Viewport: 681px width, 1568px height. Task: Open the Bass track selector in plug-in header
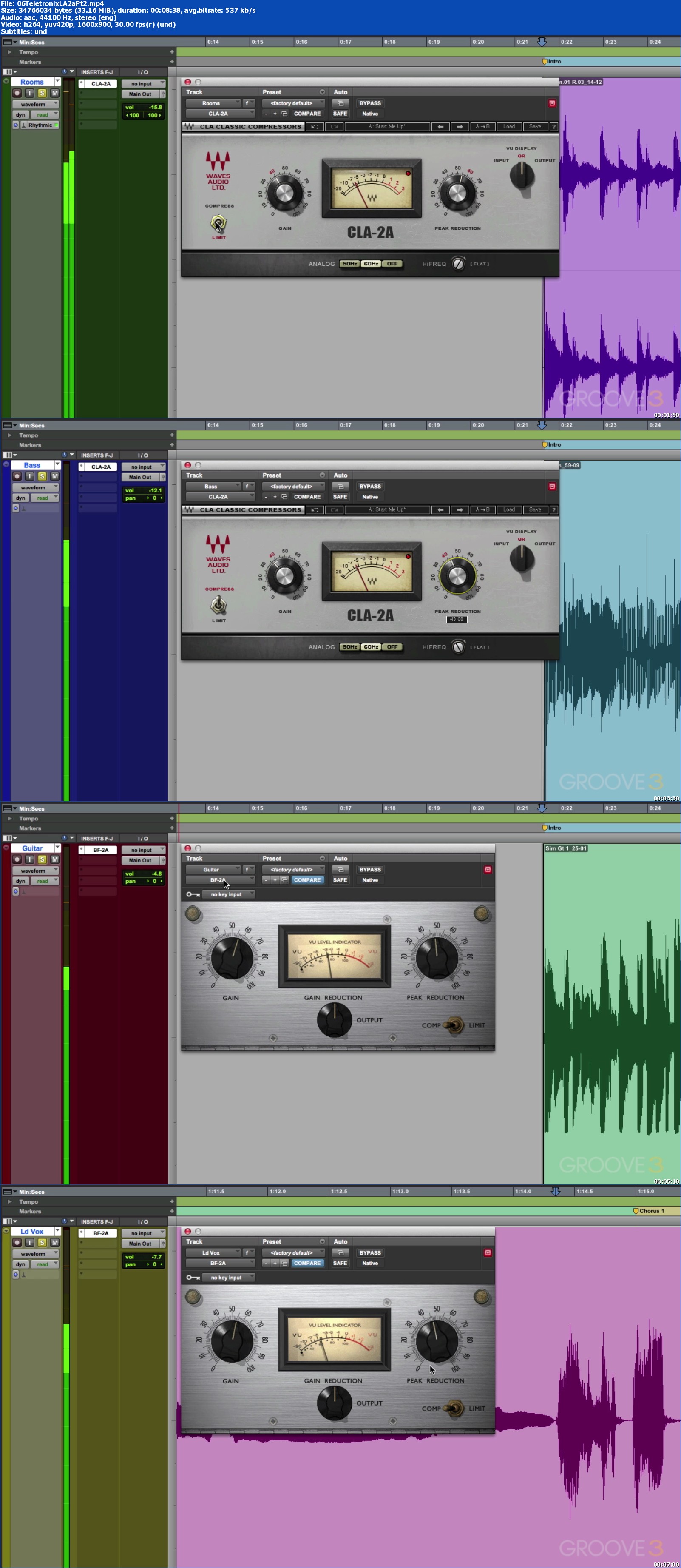click(213, 487)
